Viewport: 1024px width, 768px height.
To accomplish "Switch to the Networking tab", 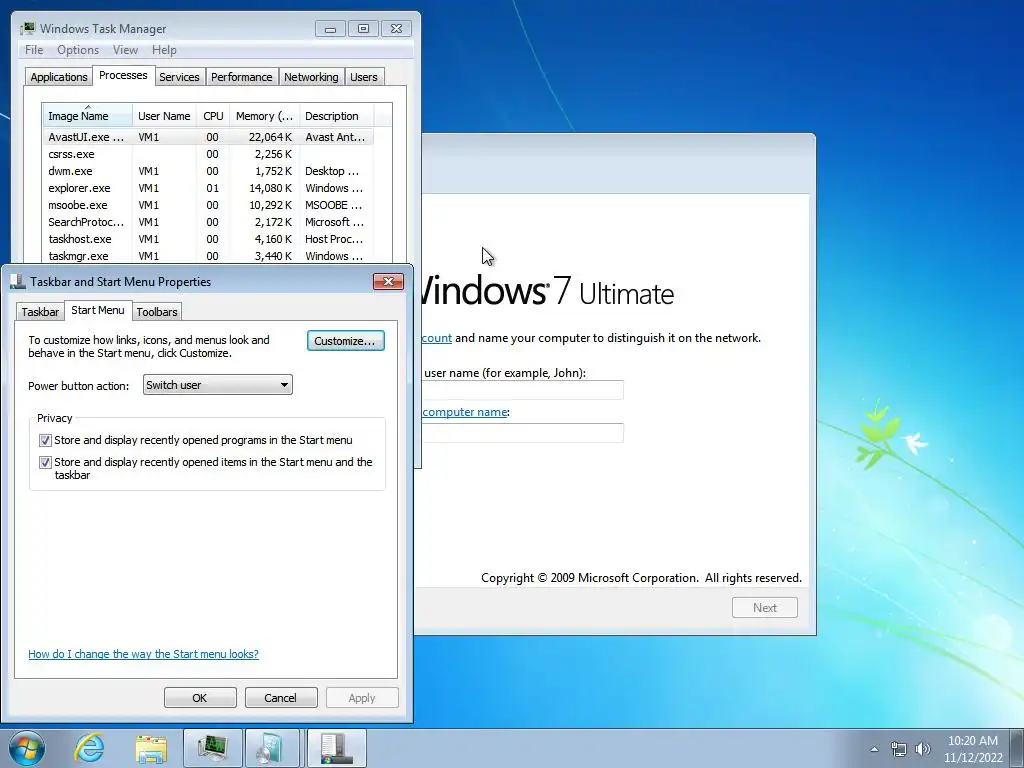I will [311, 76].
